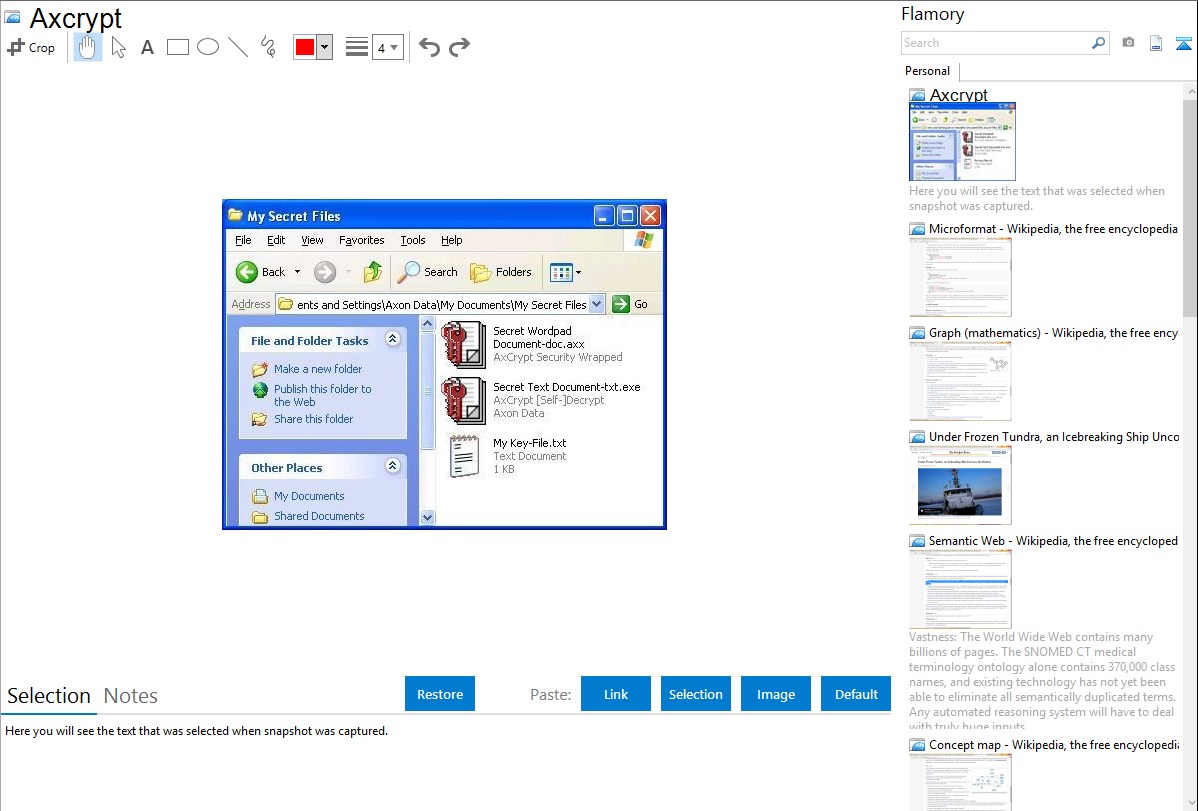Click the red color swatch
The image size is (1198, 811).
(305, 47)
